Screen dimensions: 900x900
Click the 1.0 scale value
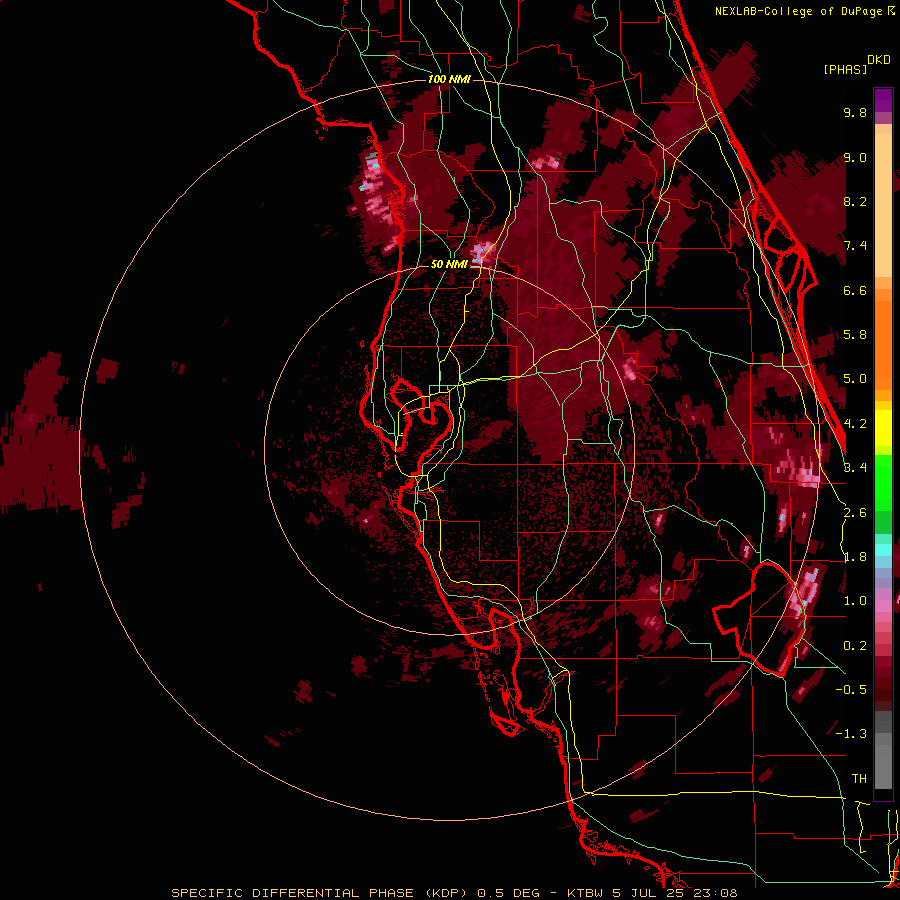pyautogui.click(x=855, y=601)
